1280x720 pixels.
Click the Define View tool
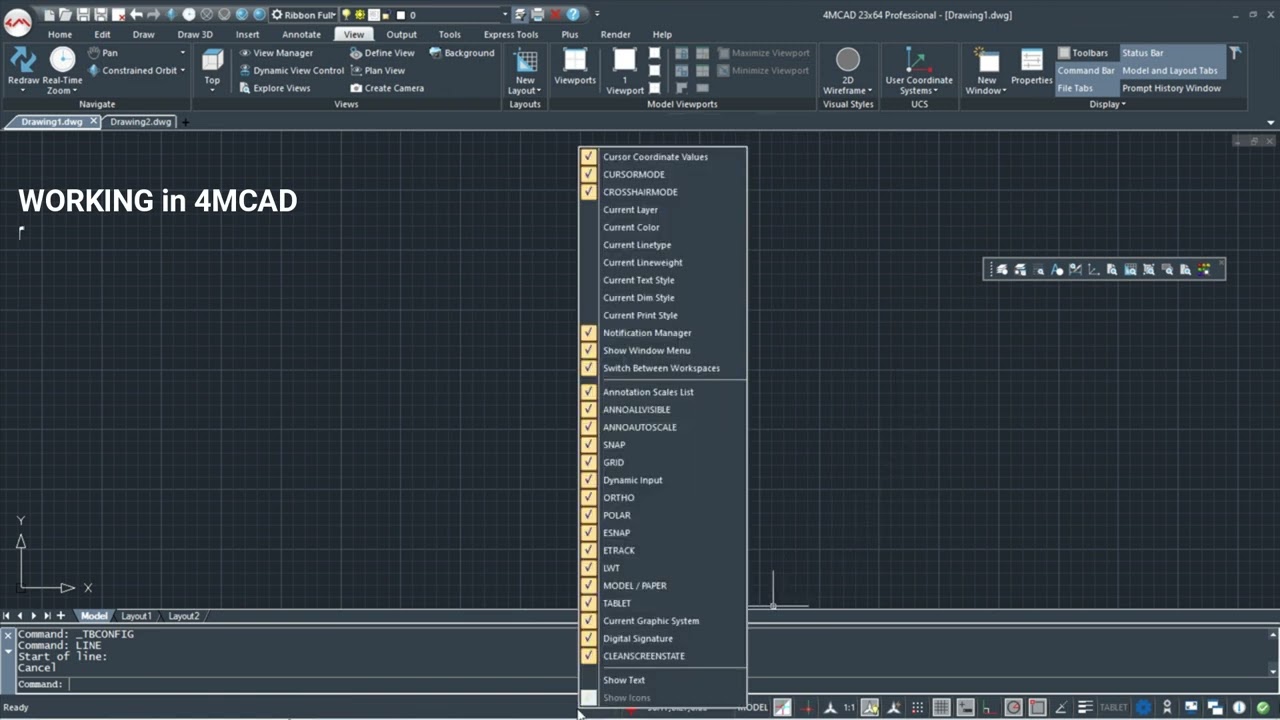tap(382, 53)
